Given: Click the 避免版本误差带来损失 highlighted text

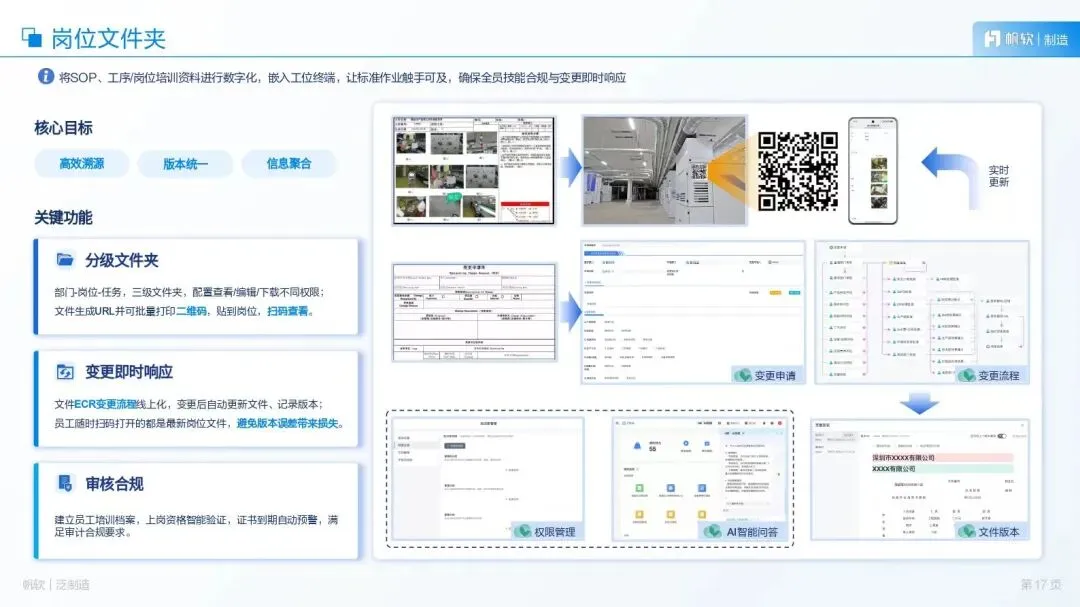Looking at the screenshot, I should click(x=287, y=423).
